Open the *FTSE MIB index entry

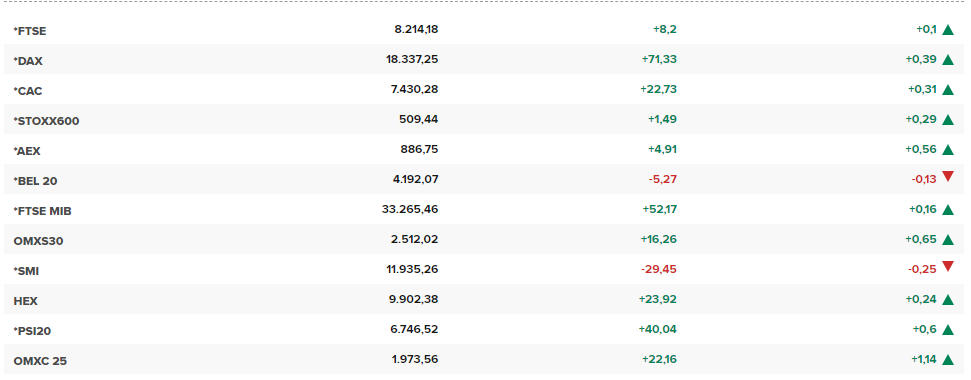pos(42,211)
